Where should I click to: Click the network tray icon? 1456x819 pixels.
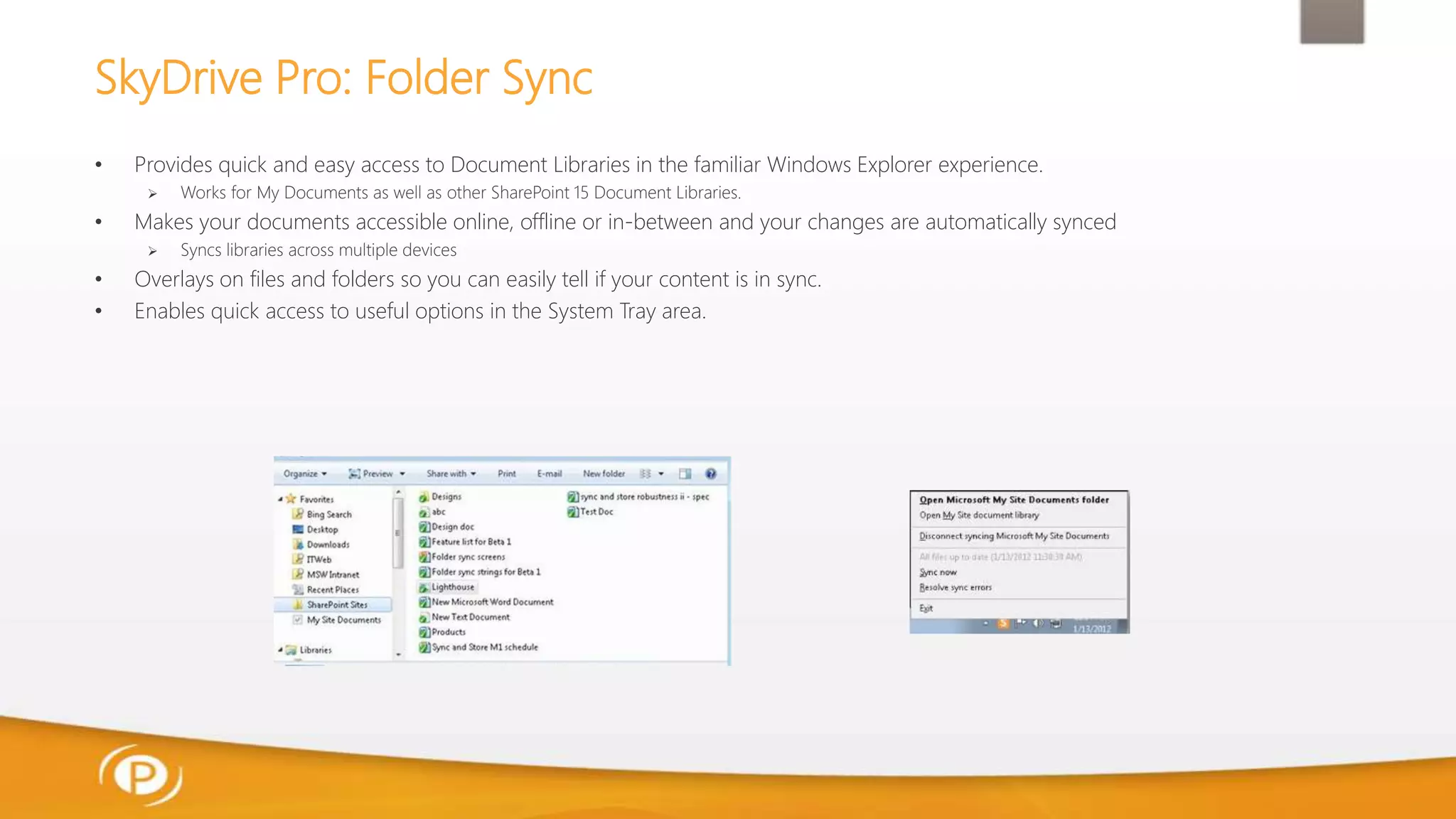point(1056,623)
